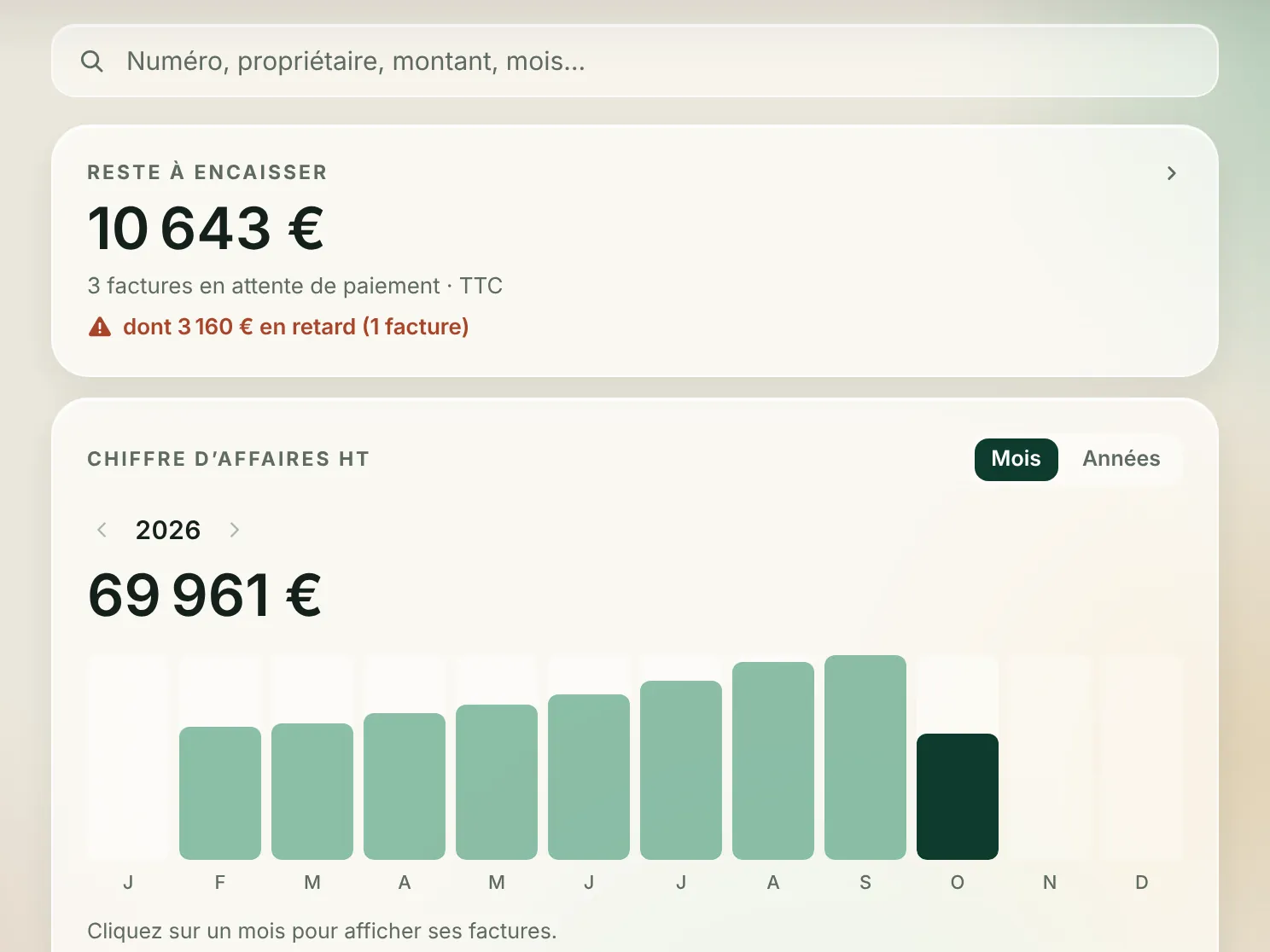Click the 'CHIFFRE D'AFFAIRES HT' heading
This screenshot has width=1270, height=952.
[229, 459]
